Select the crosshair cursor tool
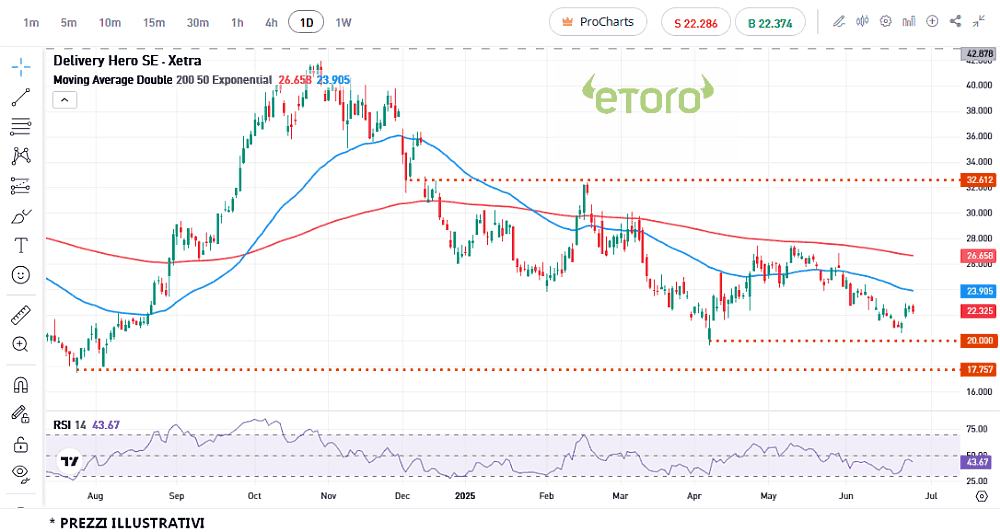 (21, 67)
